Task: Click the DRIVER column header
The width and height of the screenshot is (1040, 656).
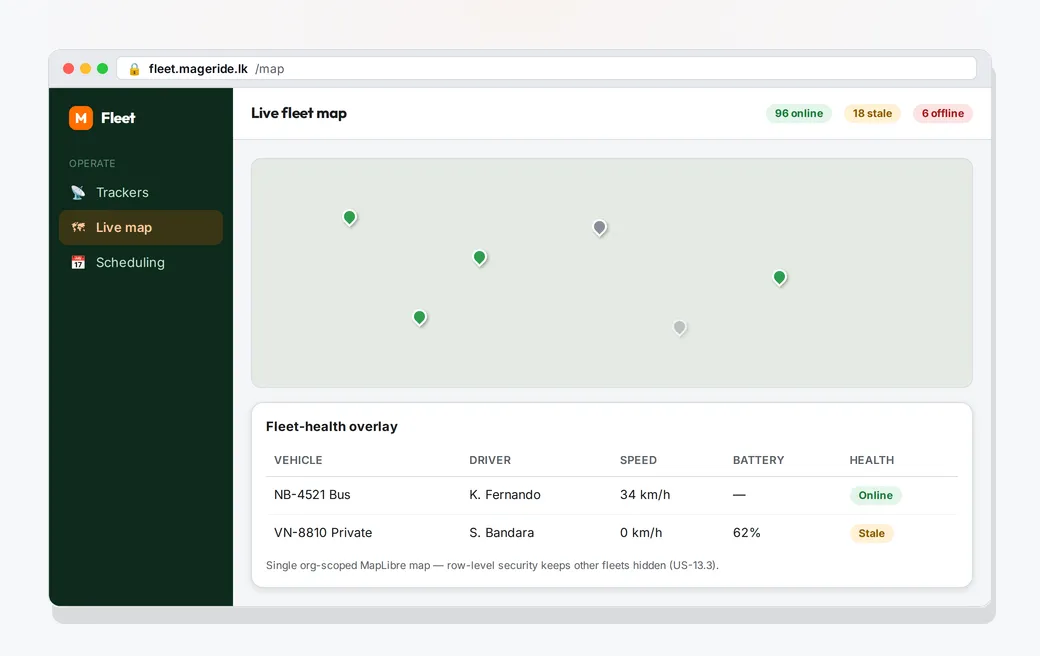Action: [490, 460]
